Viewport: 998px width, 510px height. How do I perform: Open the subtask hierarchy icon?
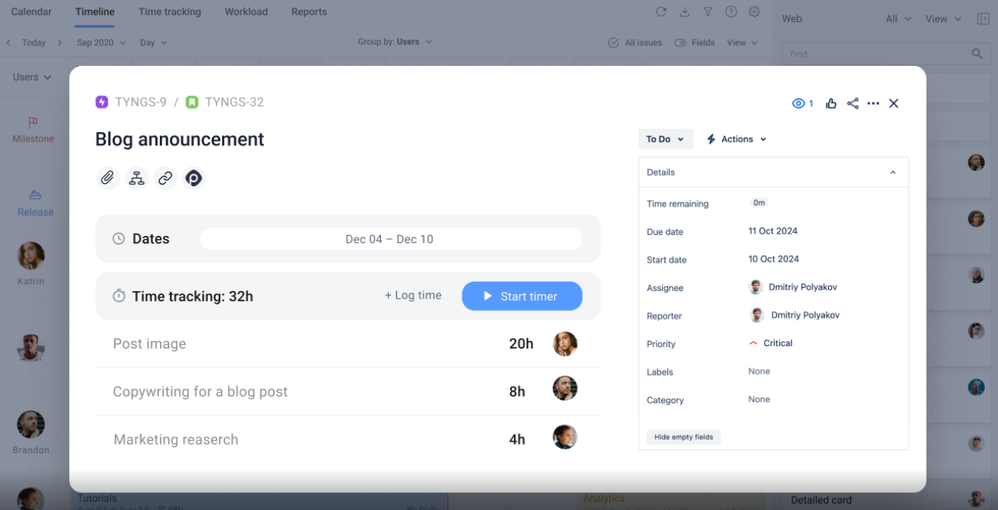(137, 178)
